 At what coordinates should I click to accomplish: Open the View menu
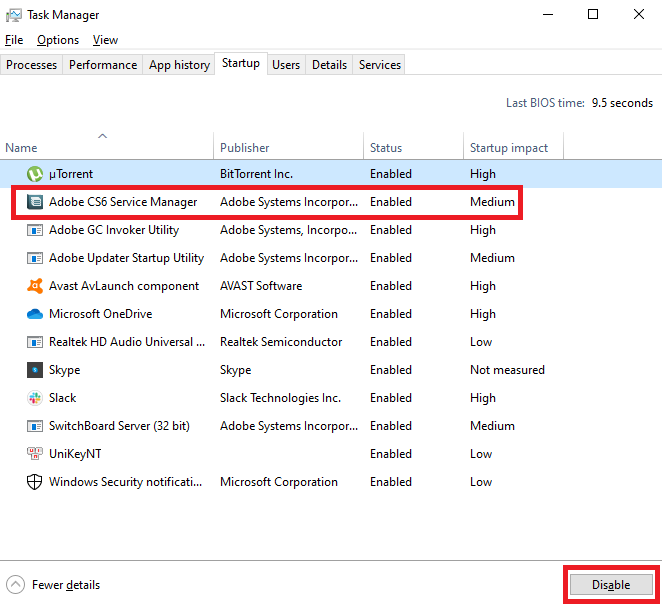pos(105,40)
